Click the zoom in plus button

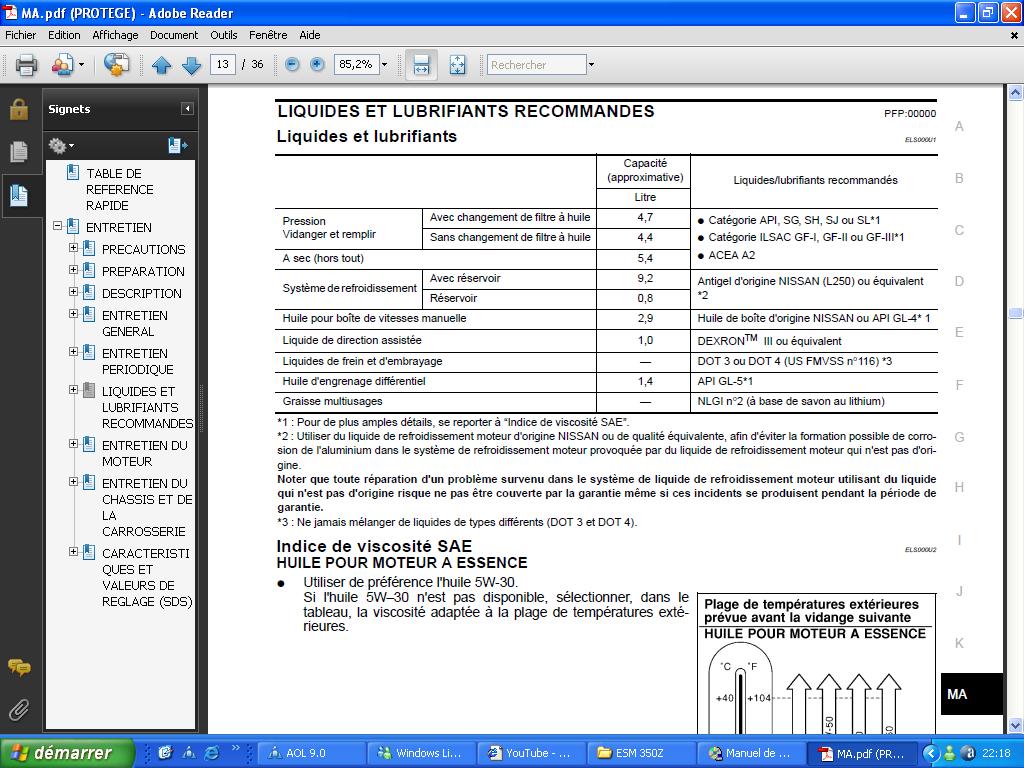317,65
